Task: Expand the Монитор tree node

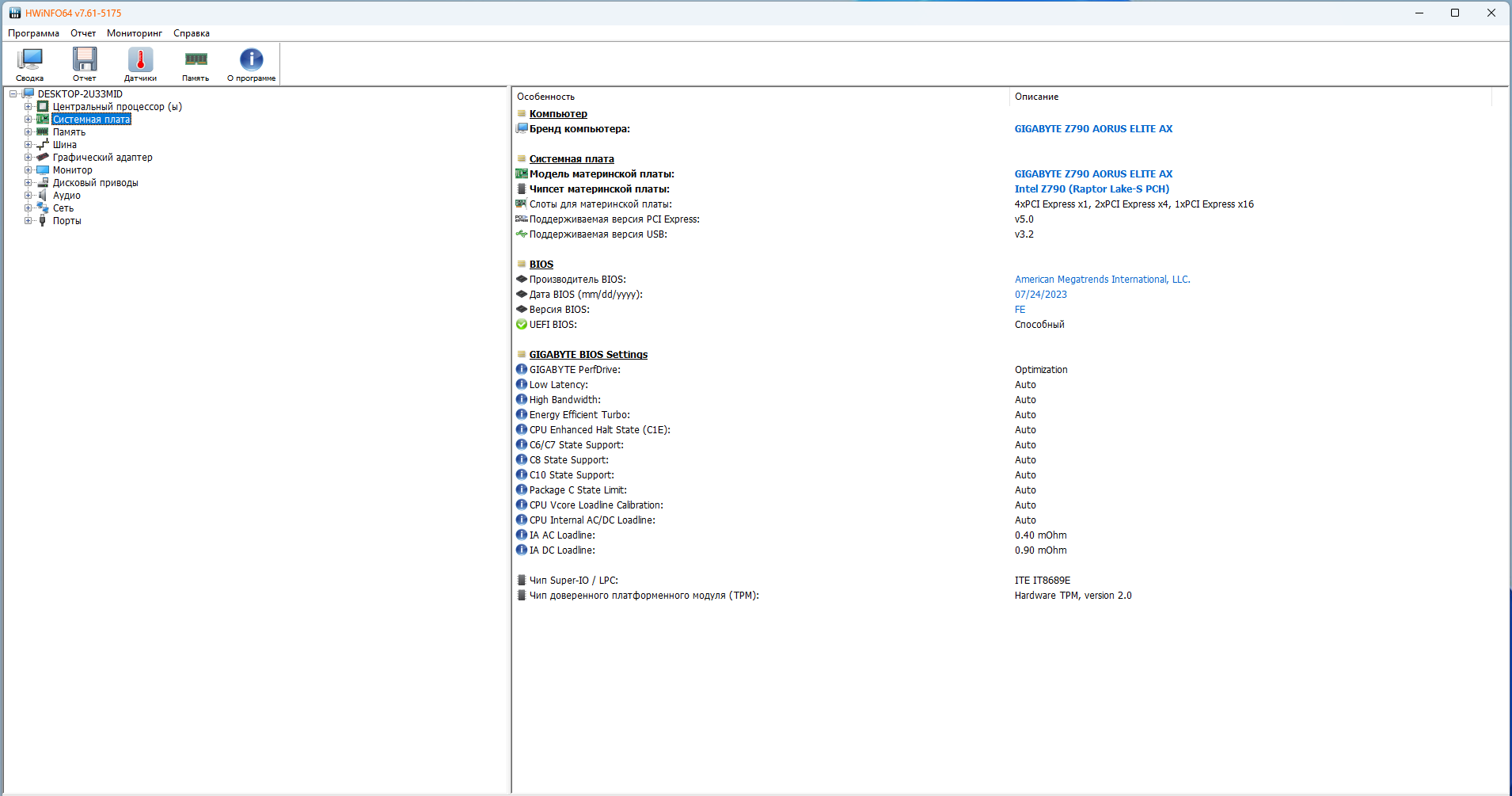Action: [x=28, y=169]
